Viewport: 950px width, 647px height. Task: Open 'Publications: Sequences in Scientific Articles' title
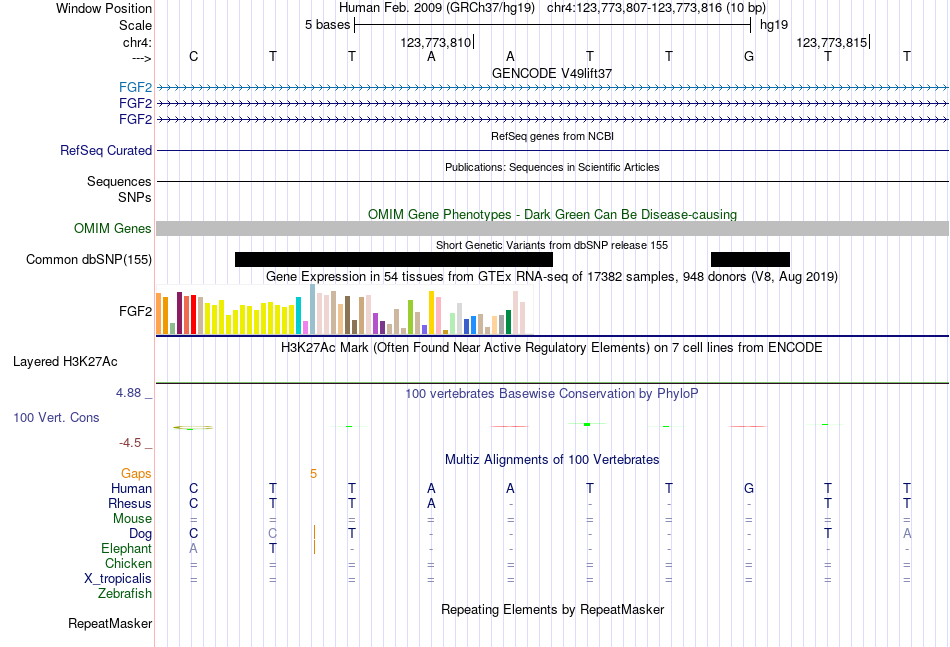click(552, 167)
